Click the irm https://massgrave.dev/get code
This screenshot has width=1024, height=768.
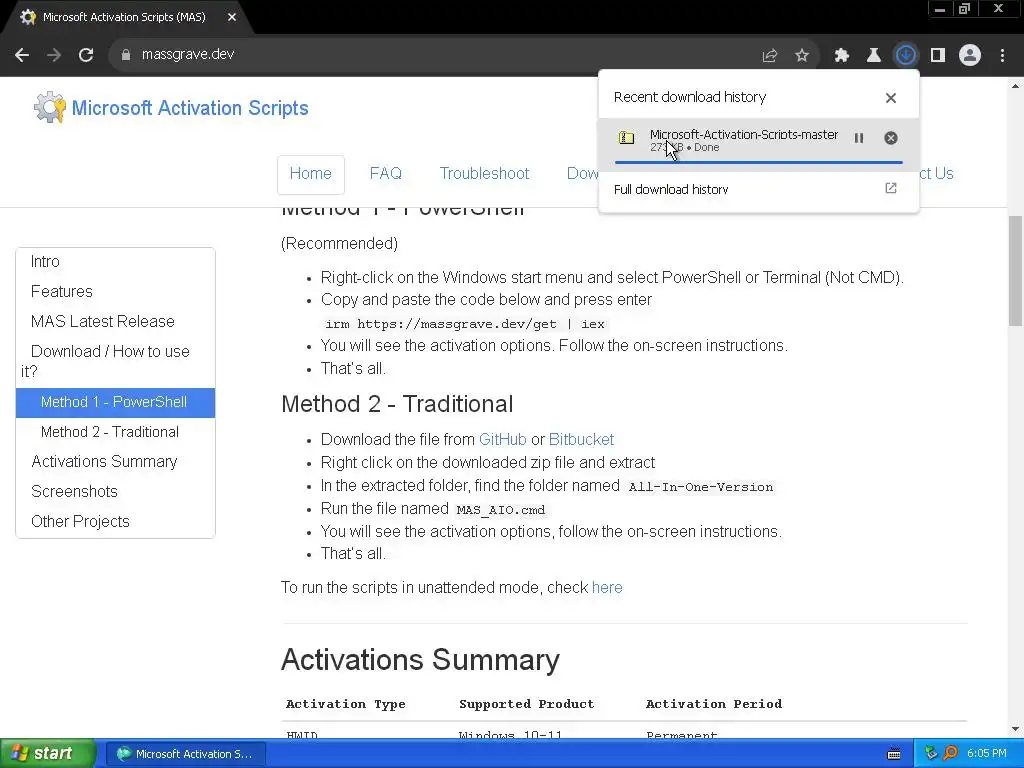(464, 325)
